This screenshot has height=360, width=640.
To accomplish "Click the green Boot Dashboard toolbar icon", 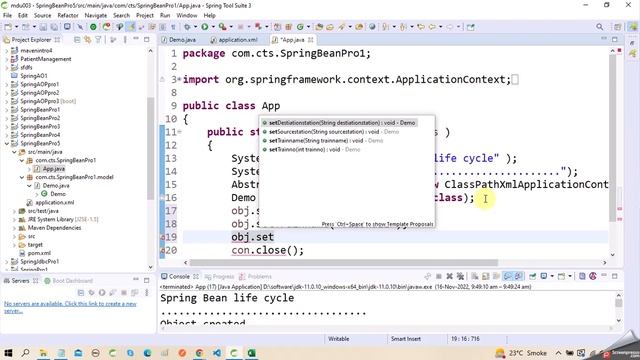I will (93, 27).
